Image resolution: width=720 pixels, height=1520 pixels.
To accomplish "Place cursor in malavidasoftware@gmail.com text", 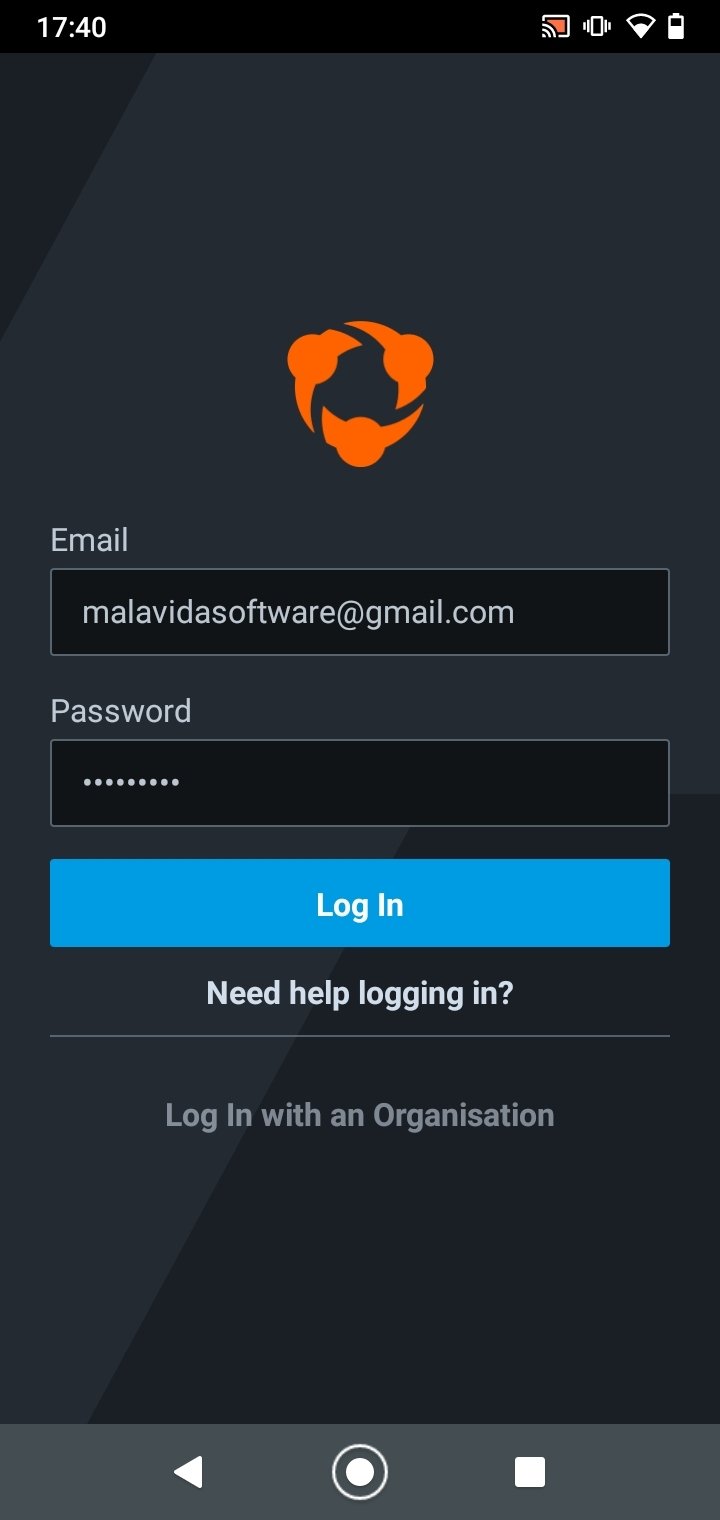I will [298, 612].
